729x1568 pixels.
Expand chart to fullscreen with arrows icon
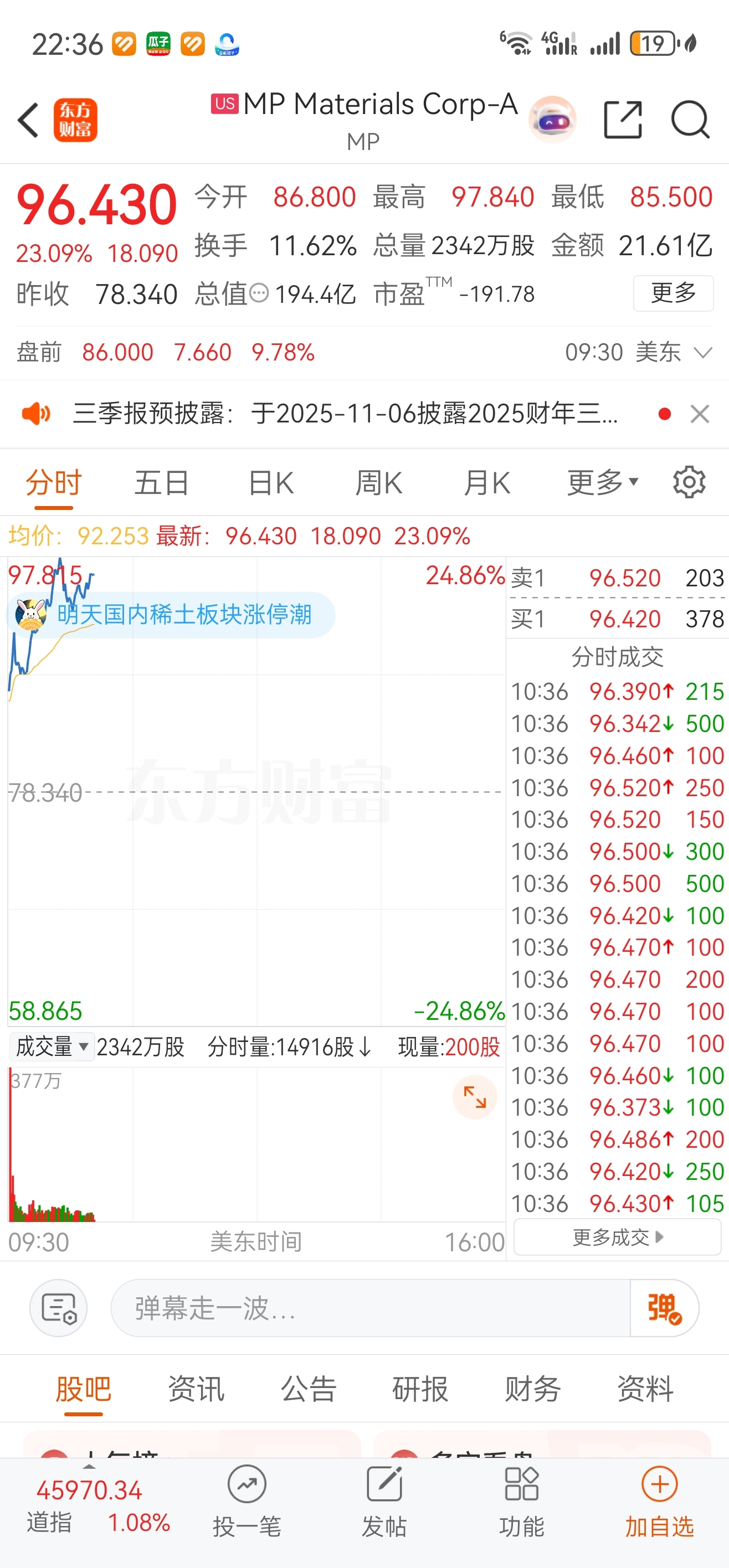(474, 1097)
